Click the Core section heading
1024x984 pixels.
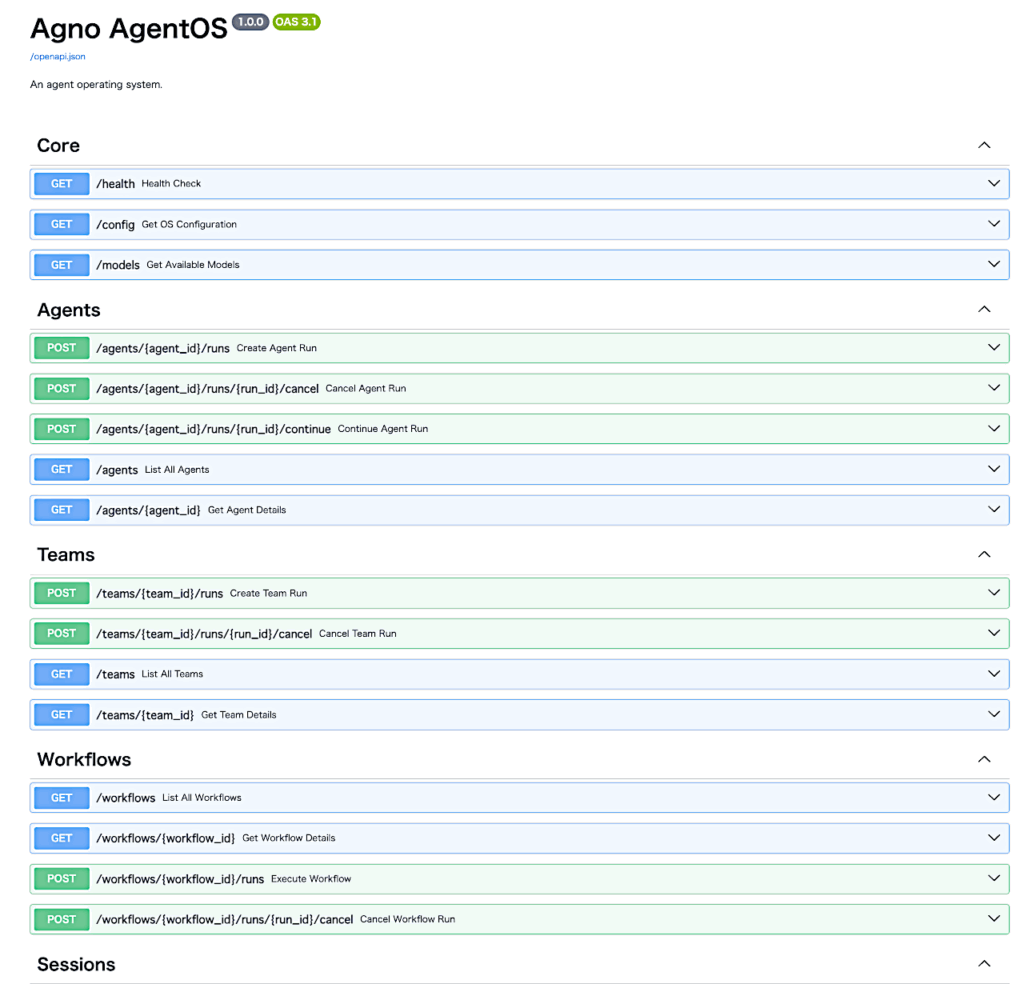click(x=58, y=145)
